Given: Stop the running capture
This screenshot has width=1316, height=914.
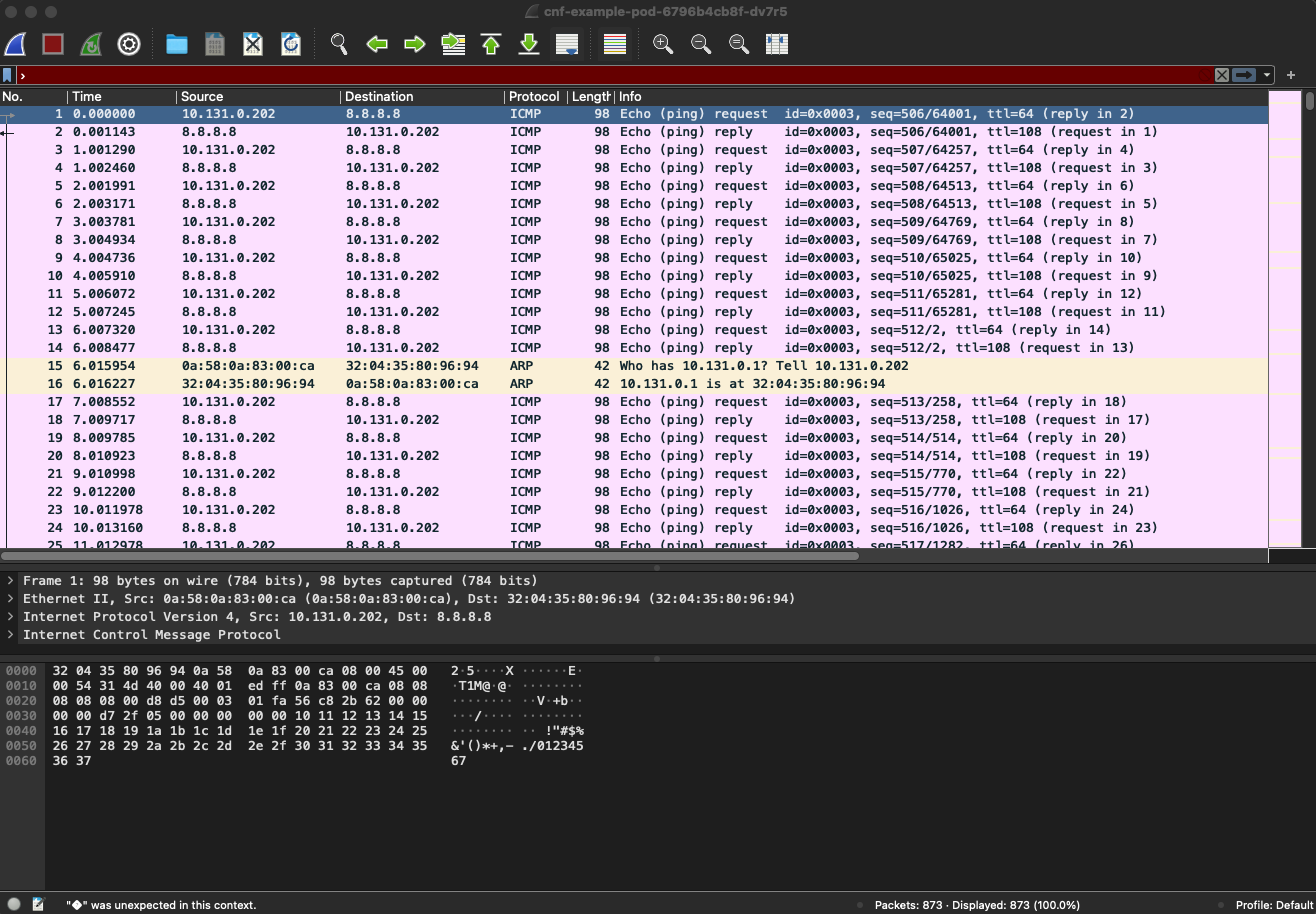Looking at the screenshot, I should (x=53, y=44).
